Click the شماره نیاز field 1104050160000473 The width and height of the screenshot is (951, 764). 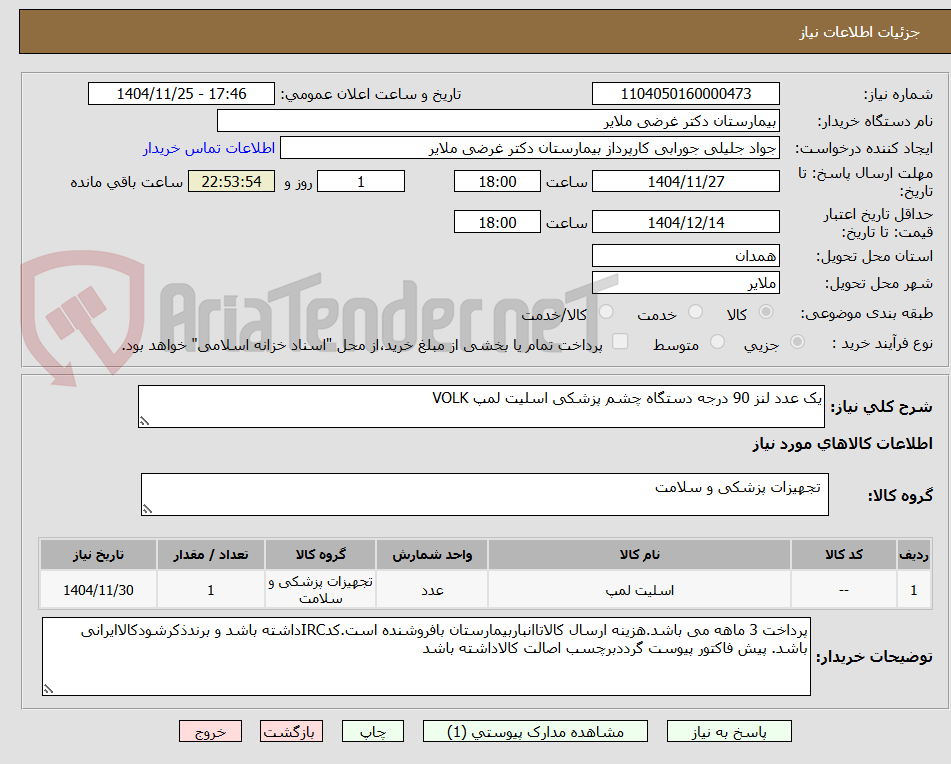tap(685, 94)
